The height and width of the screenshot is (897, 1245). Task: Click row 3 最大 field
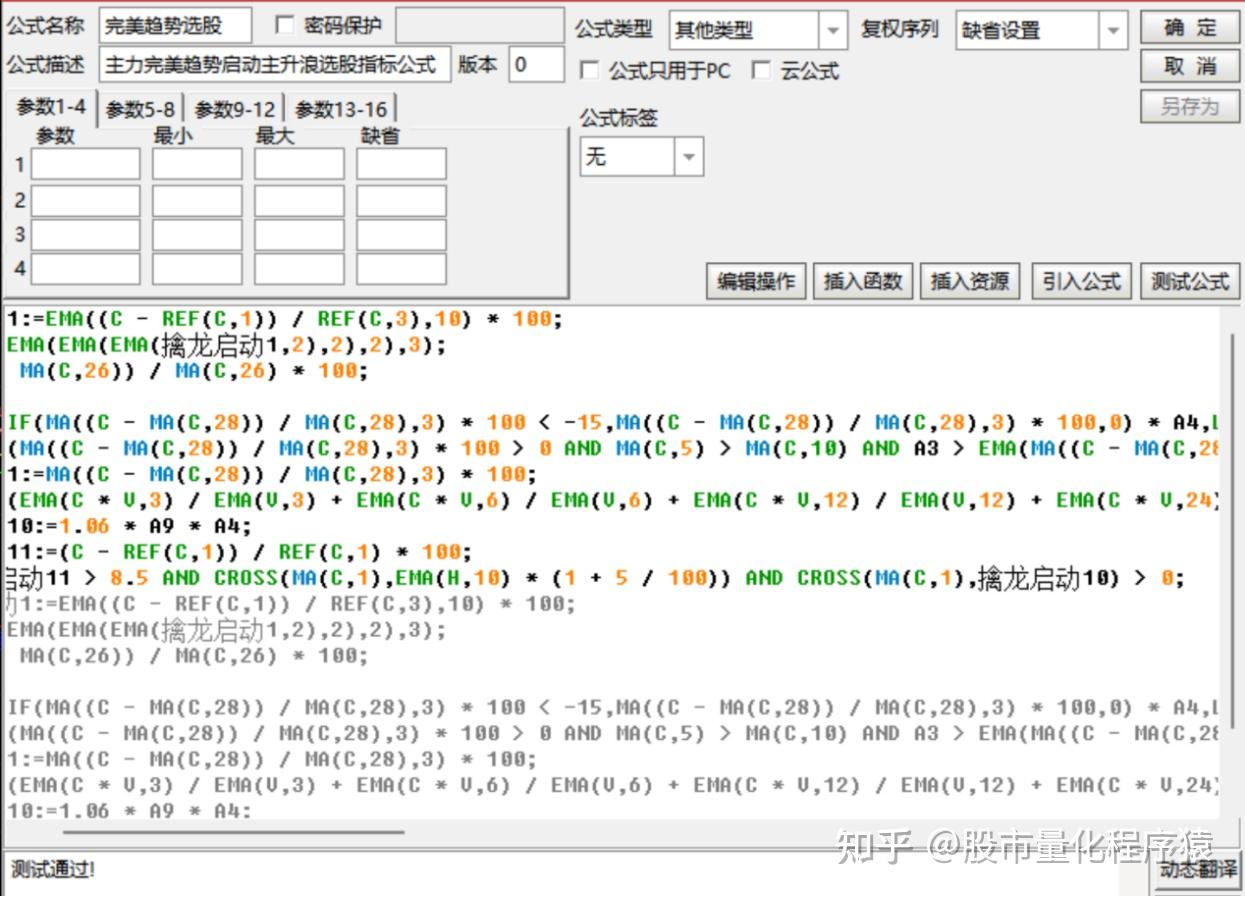coord(299,235)
